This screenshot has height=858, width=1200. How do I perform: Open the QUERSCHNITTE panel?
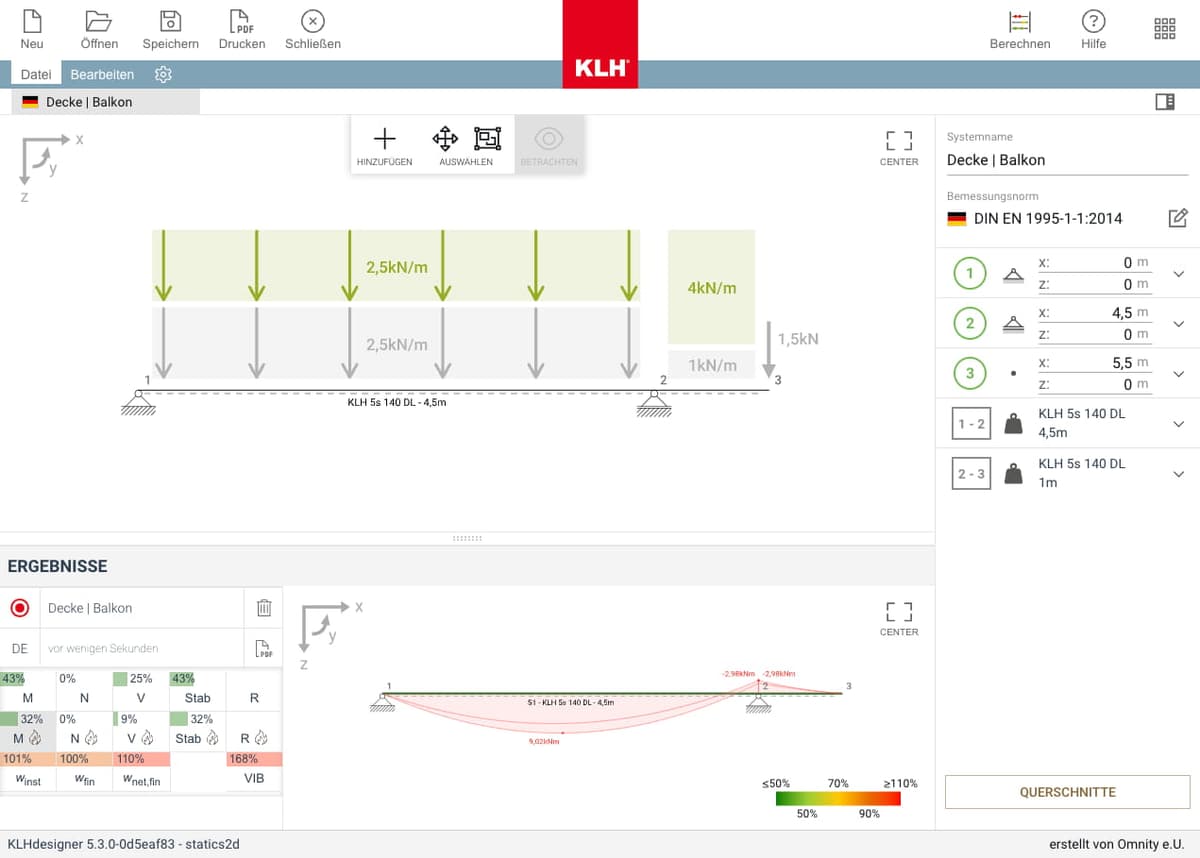pos(1067,791)
